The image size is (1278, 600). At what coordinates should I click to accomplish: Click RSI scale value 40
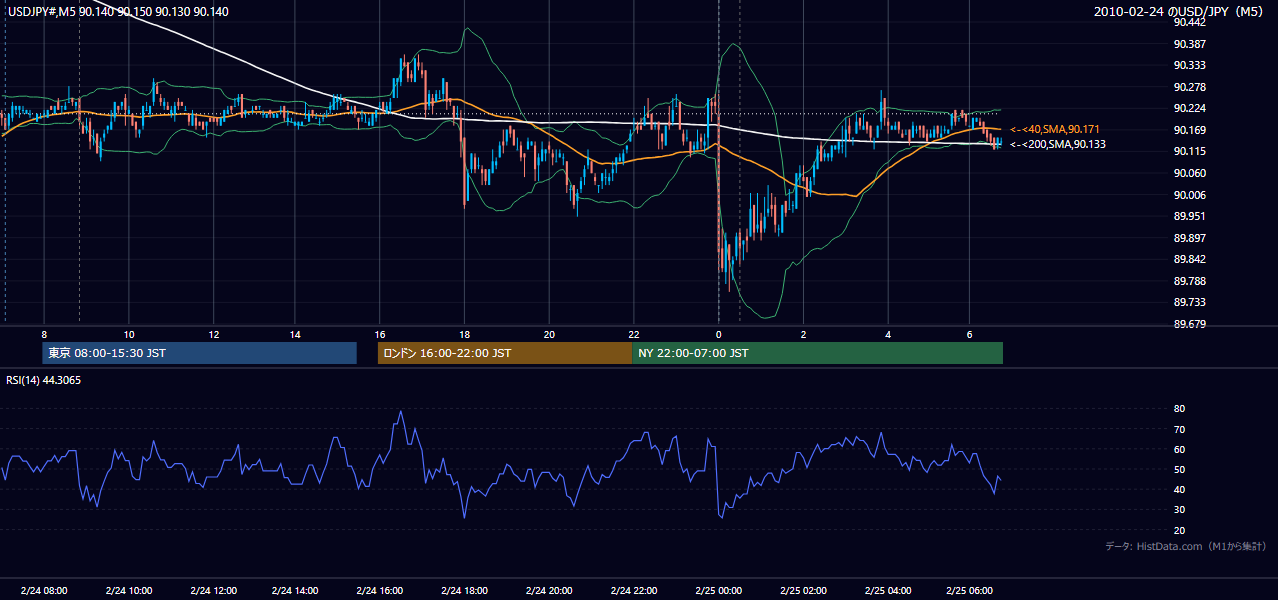[x=1180, y=490]
